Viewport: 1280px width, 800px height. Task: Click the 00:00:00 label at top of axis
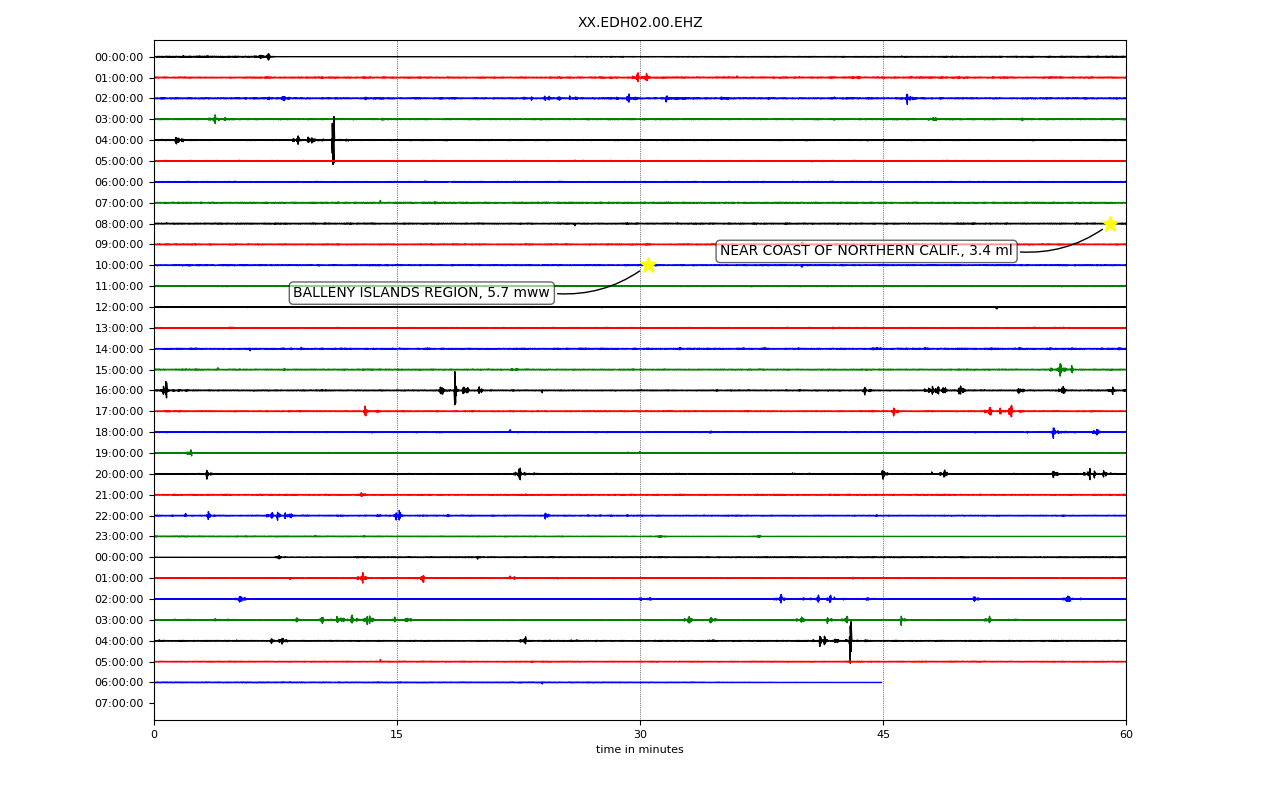point(119,57)
